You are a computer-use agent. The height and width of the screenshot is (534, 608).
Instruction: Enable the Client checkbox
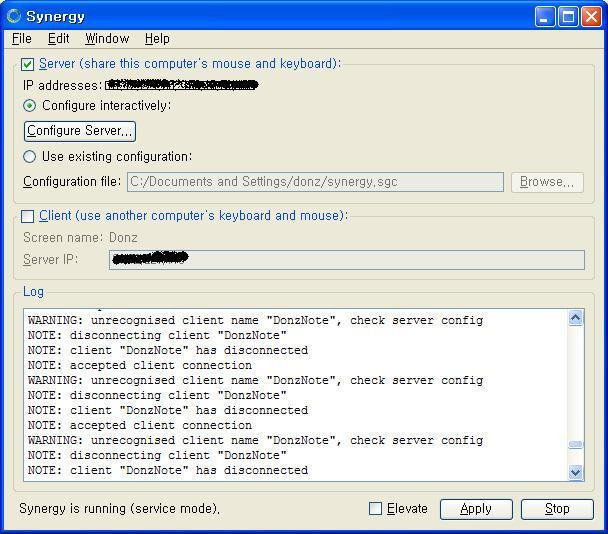[x=28, y=216]
